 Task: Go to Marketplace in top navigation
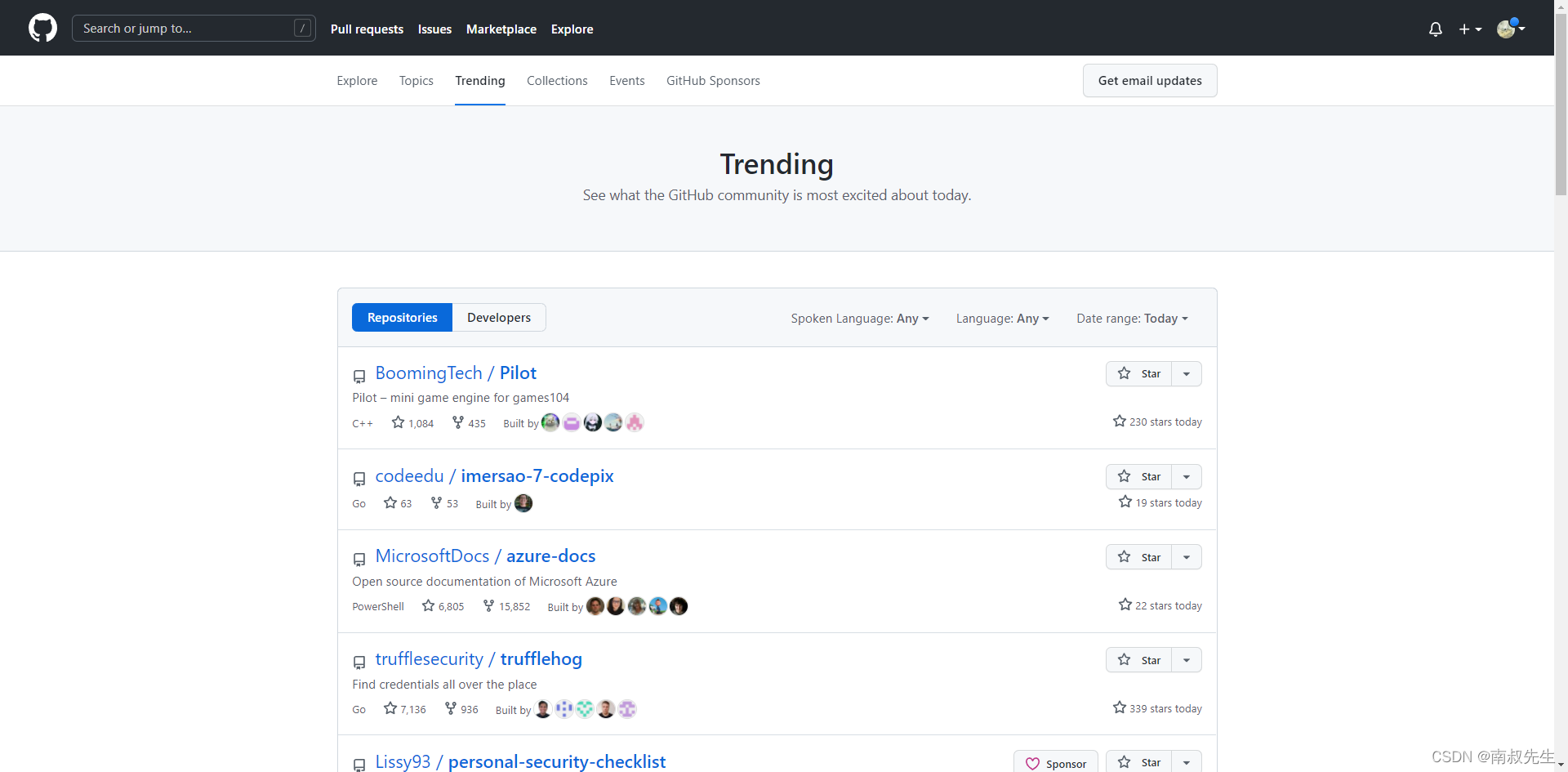501,29
